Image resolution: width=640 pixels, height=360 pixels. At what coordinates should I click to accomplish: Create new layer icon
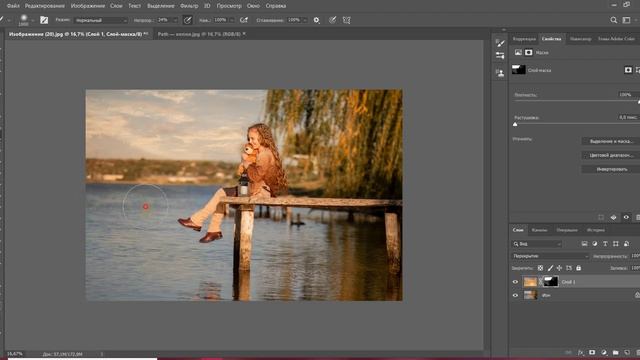coord(627,353)
